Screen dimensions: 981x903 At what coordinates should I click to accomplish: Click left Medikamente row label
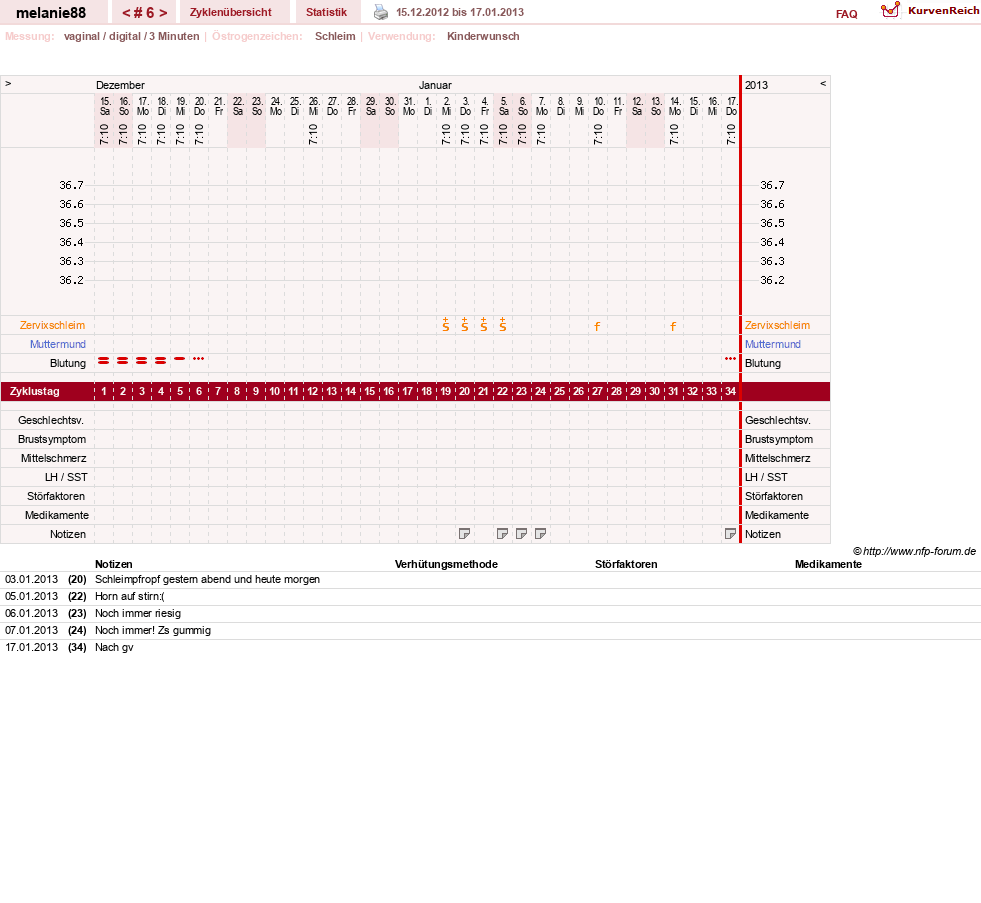[x=57, y=515]
